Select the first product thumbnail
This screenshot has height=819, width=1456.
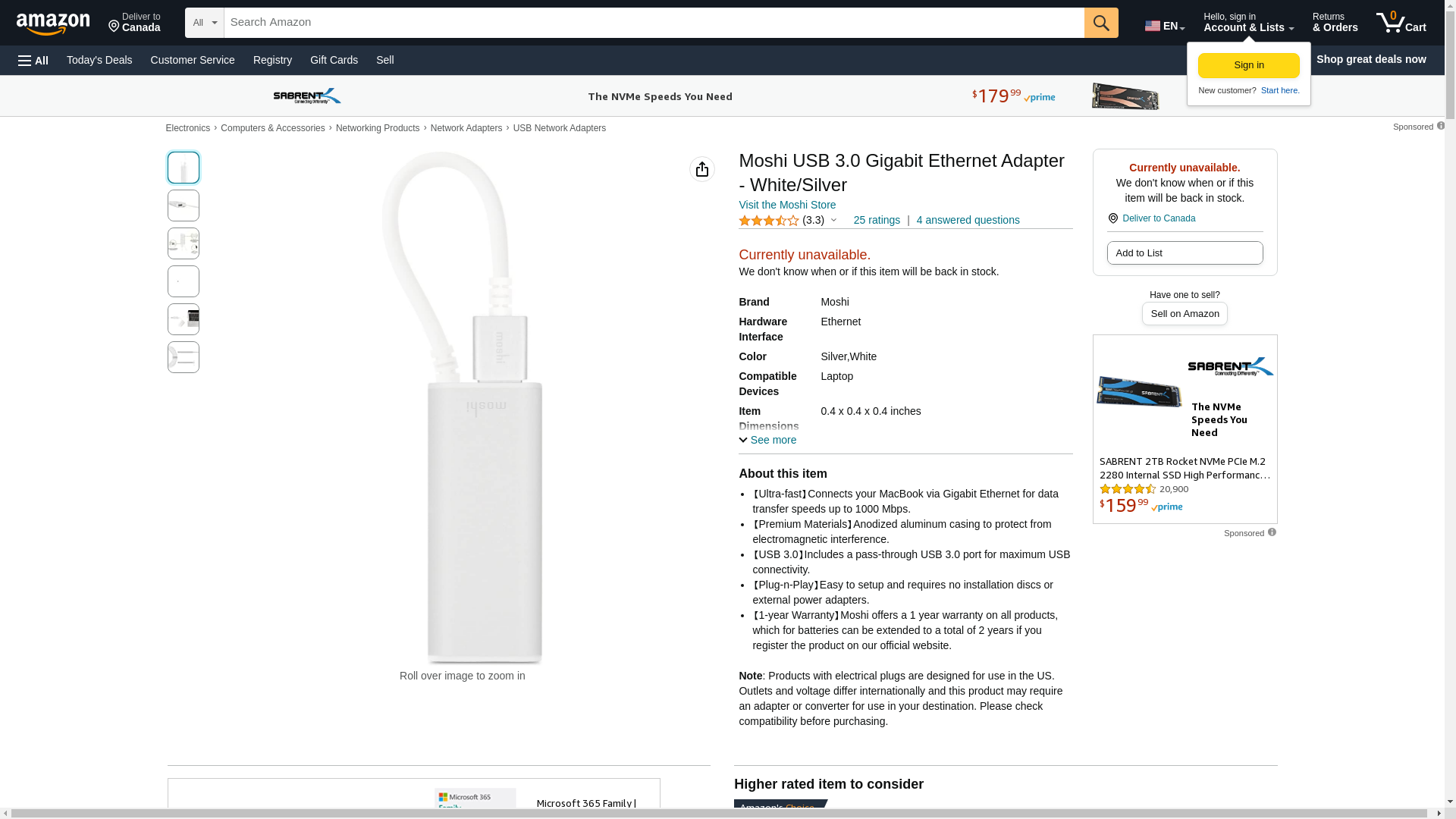(x=184, y=168)
